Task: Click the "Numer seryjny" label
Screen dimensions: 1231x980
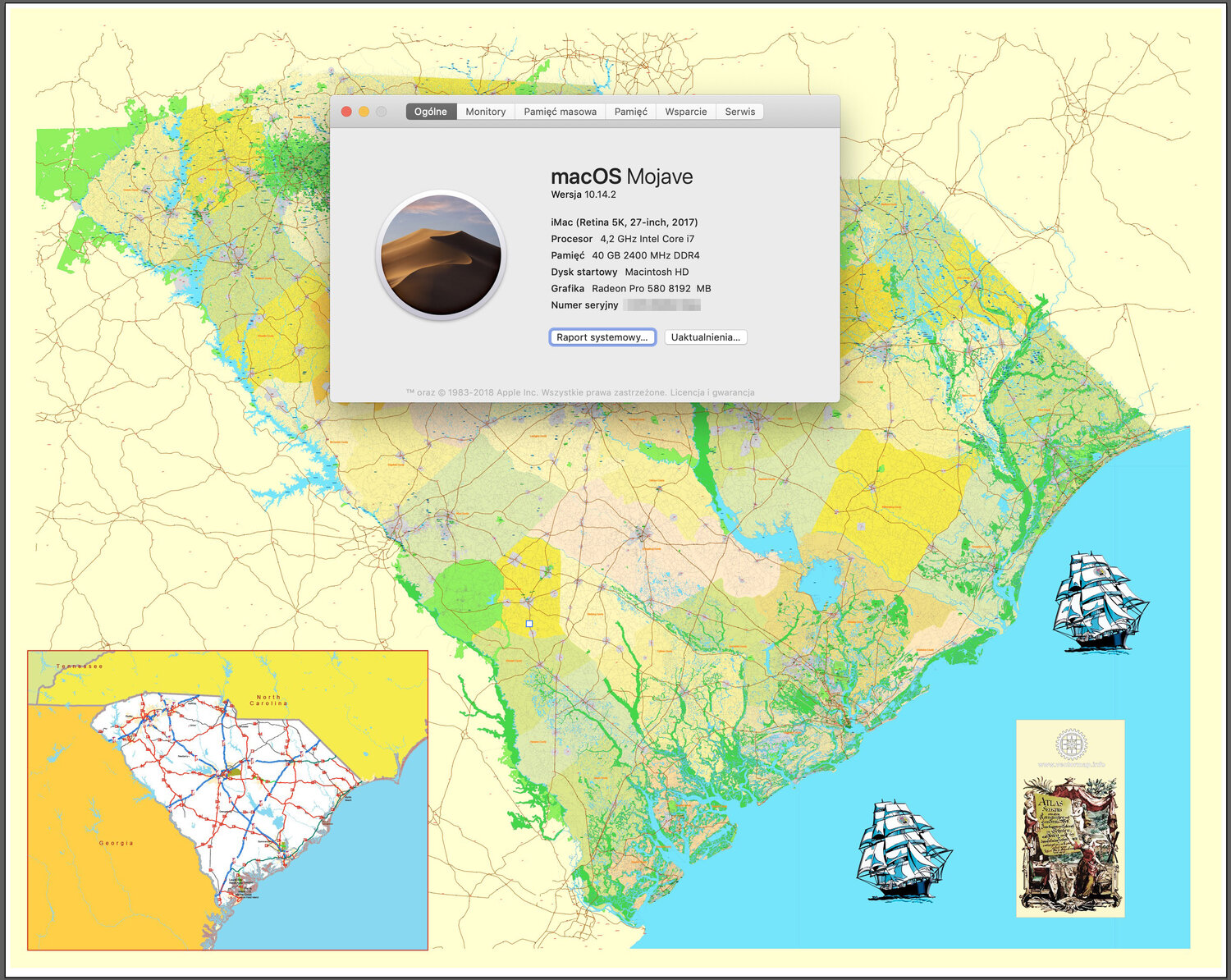Action: (584, 305)
